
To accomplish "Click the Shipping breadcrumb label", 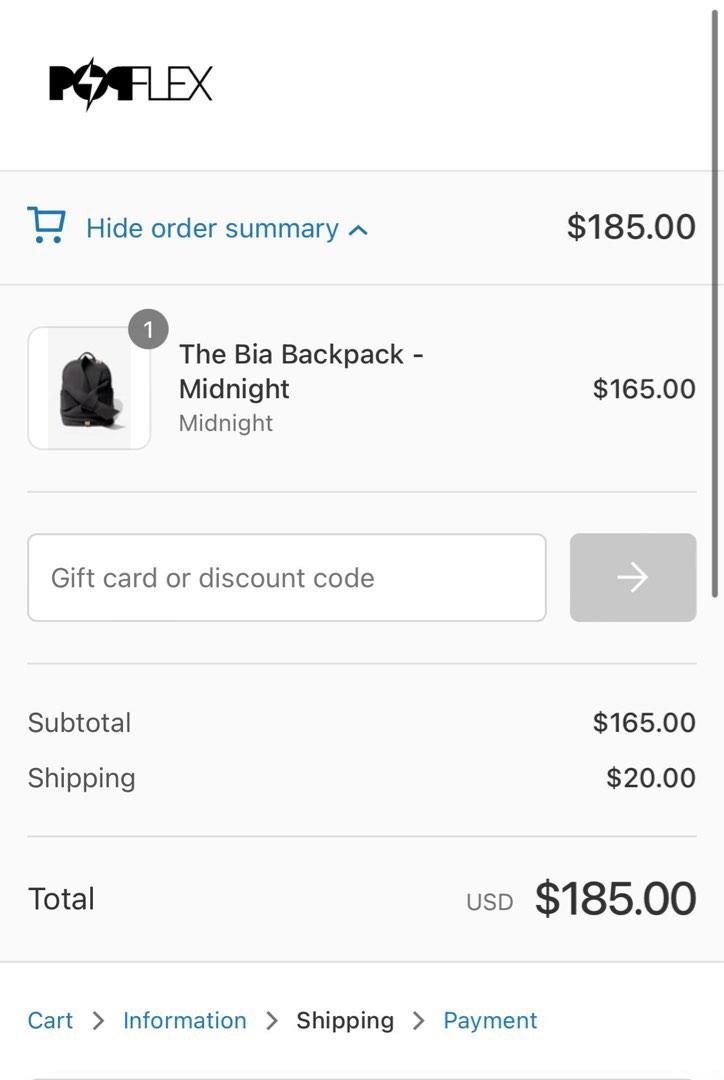I will [344, 1020].
